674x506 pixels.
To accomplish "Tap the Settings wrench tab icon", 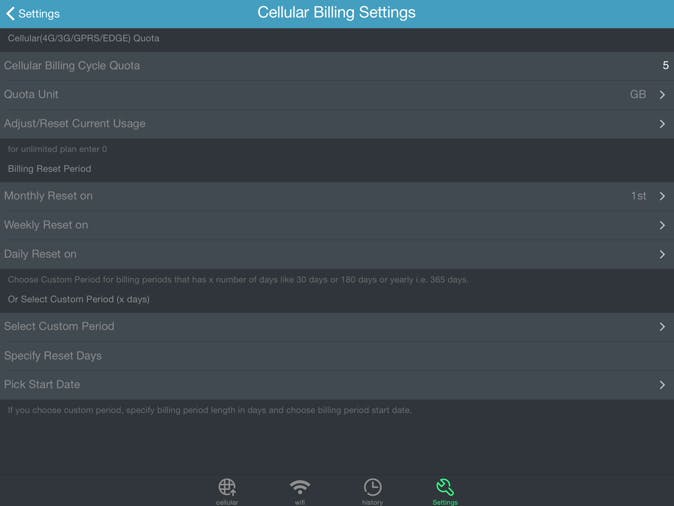I will tap(445, 487).
